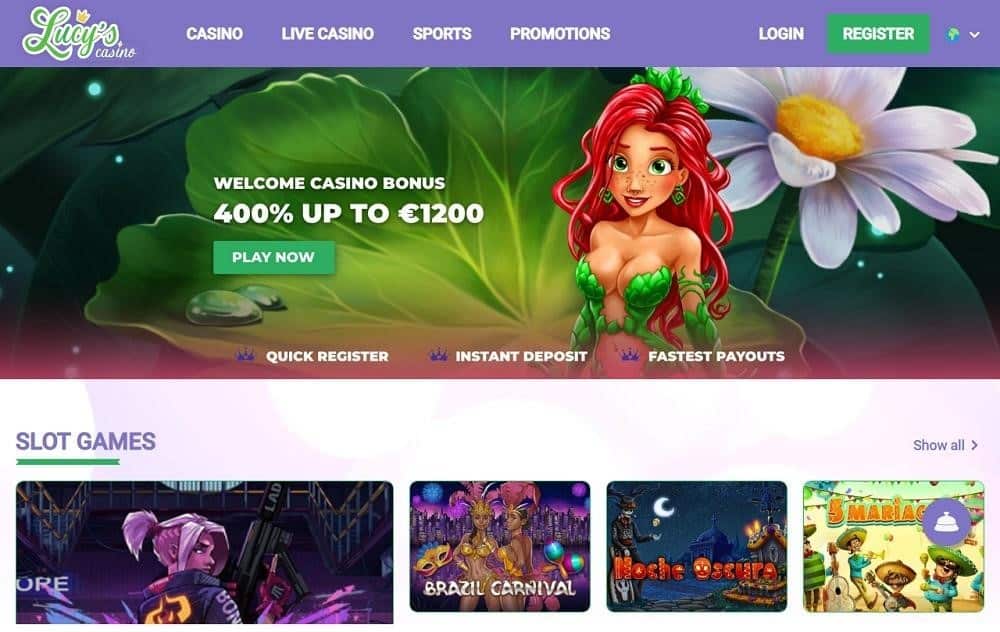1000x632 pixels.
Task: Open the Brazil Carnival slot game
Action: tap(500, 547)
